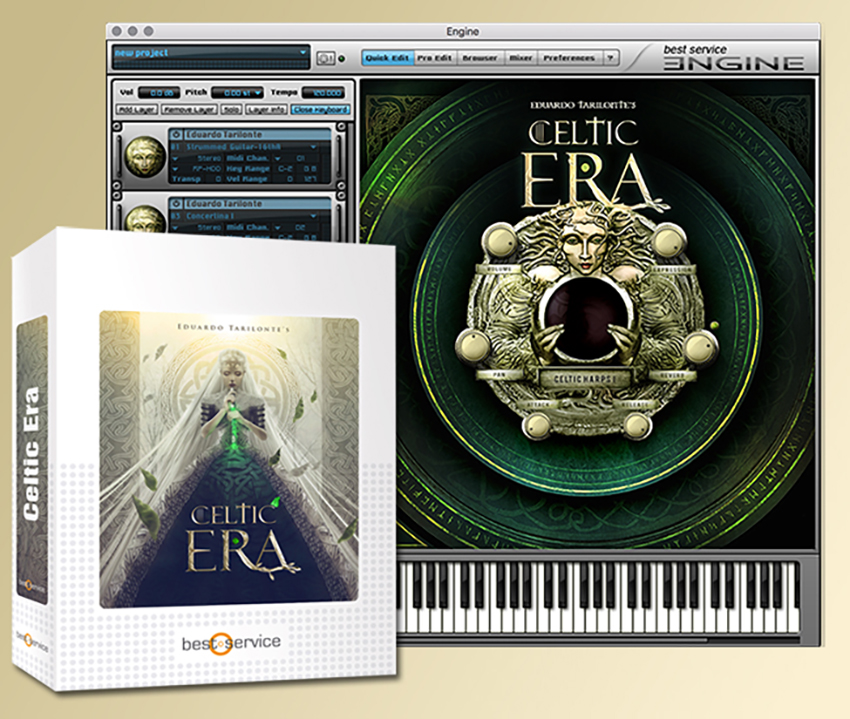Click the question mark help button
Viewport: 850px width, 719px height.
(610, 57)
